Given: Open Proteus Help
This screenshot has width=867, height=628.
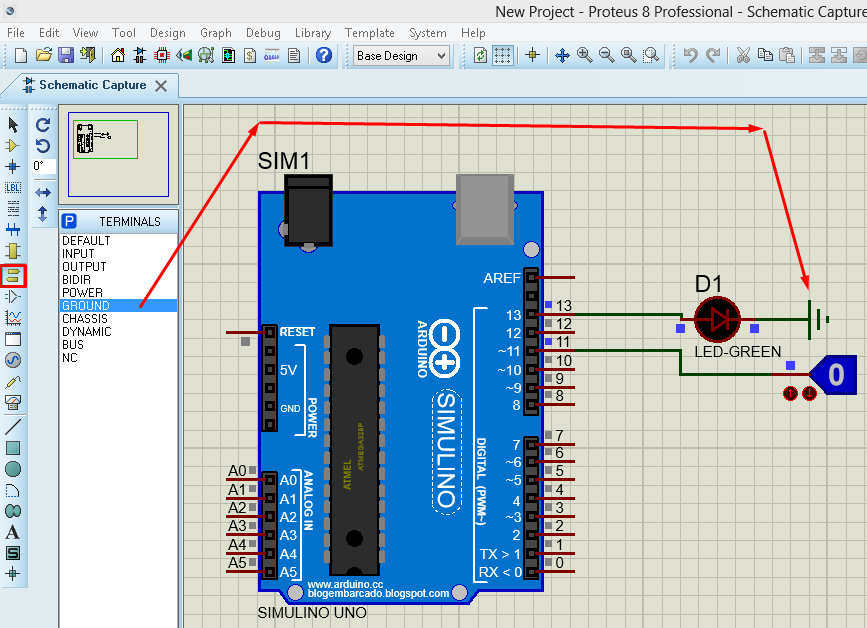Looking at the screenshot, I should pyautogui.click(x=323, y=55).
